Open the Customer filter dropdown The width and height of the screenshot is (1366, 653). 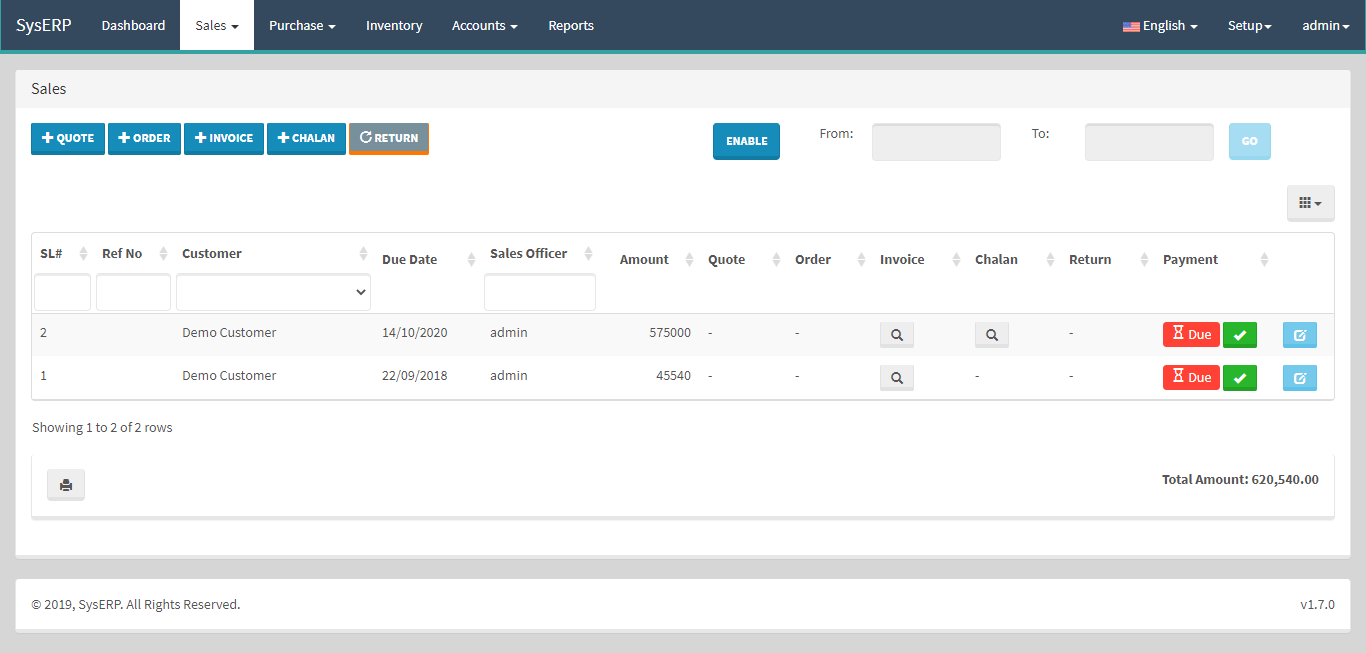[274, 292]
